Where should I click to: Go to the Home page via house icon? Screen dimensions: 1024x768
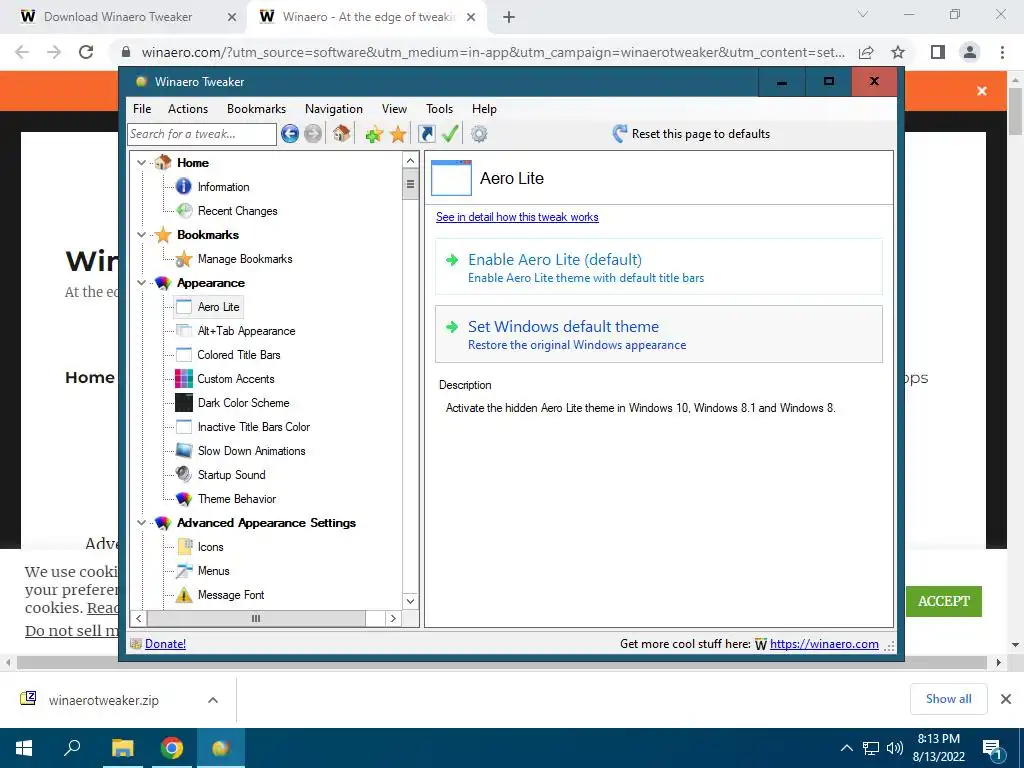point(341,133)
